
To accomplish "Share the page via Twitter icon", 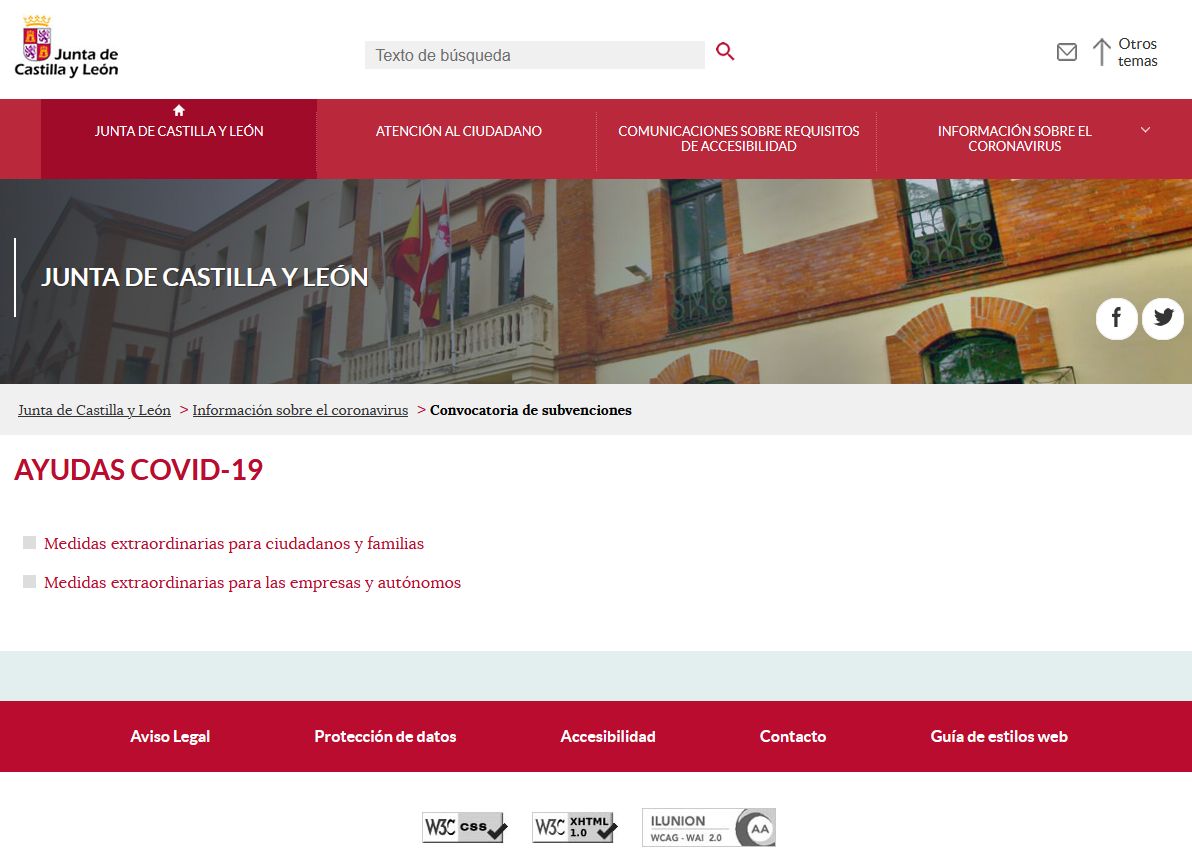I will click(1163, 318).
